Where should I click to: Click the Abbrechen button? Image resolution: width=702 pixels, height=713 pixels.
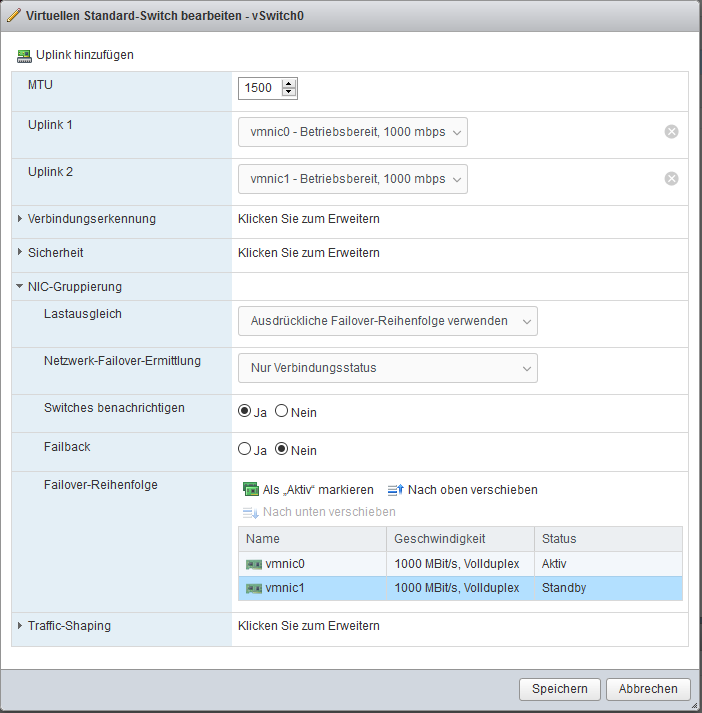648,689
